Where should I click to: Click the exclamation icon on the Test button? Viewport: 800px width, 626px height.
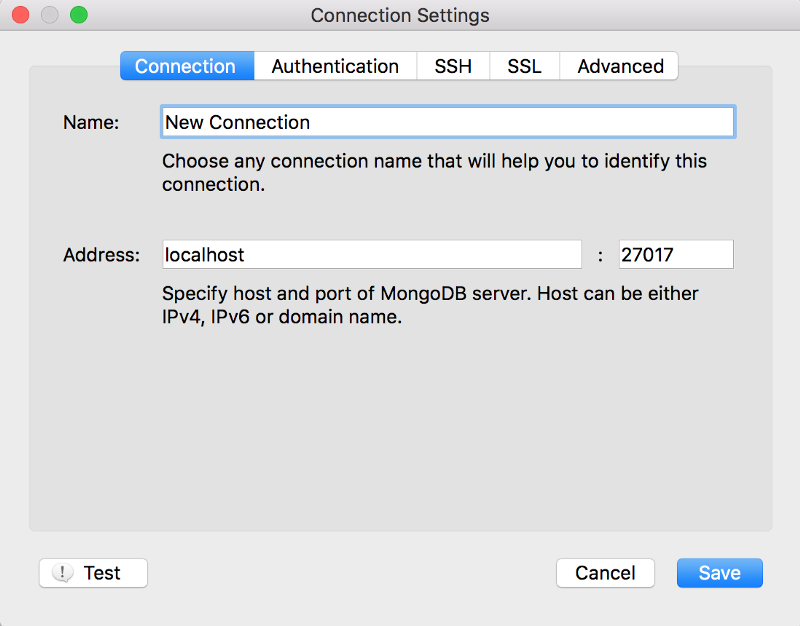pos(63,573)
